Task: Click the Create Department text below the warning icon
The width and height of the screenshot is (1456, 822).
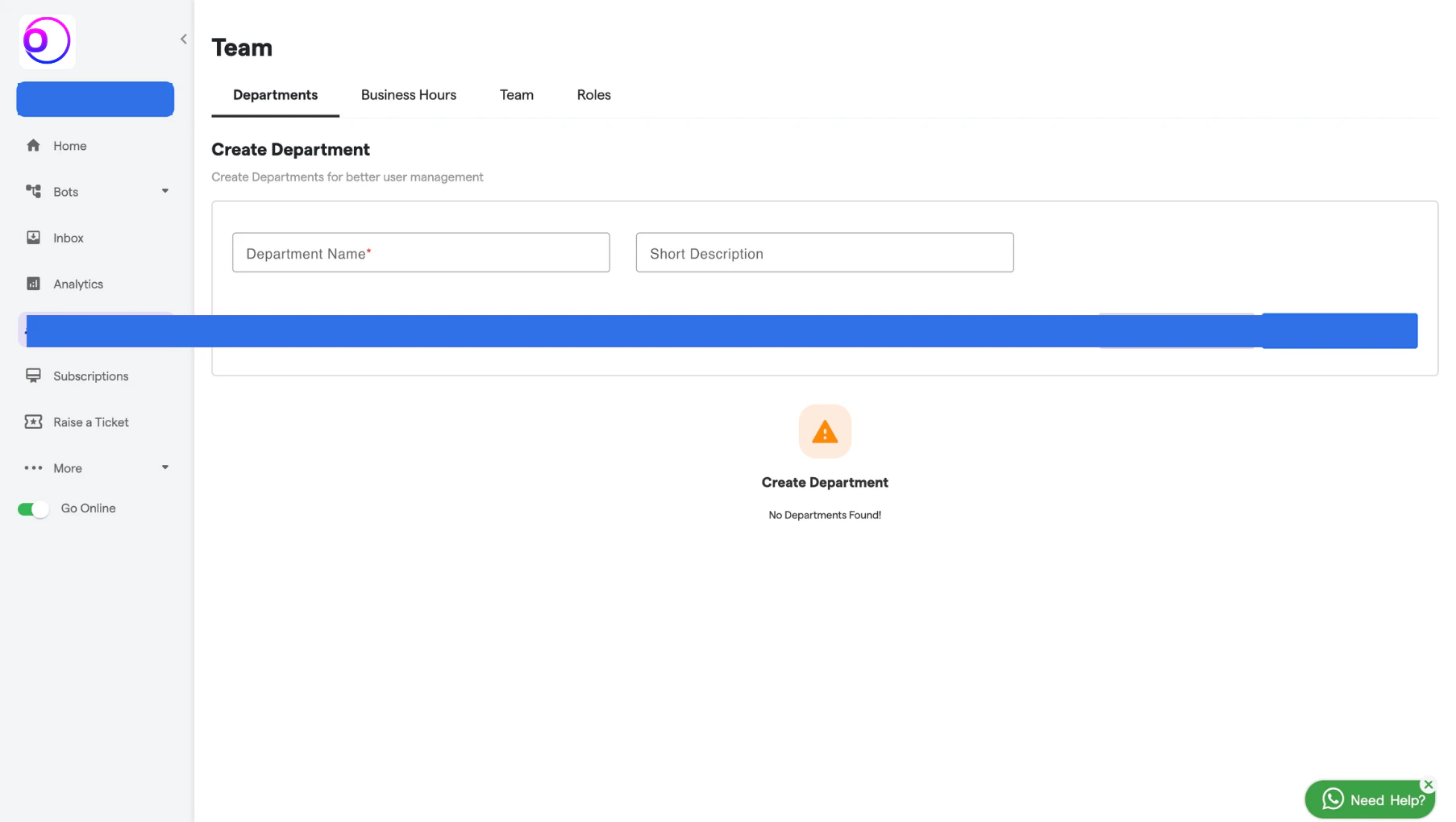Action: pos(825,483)
